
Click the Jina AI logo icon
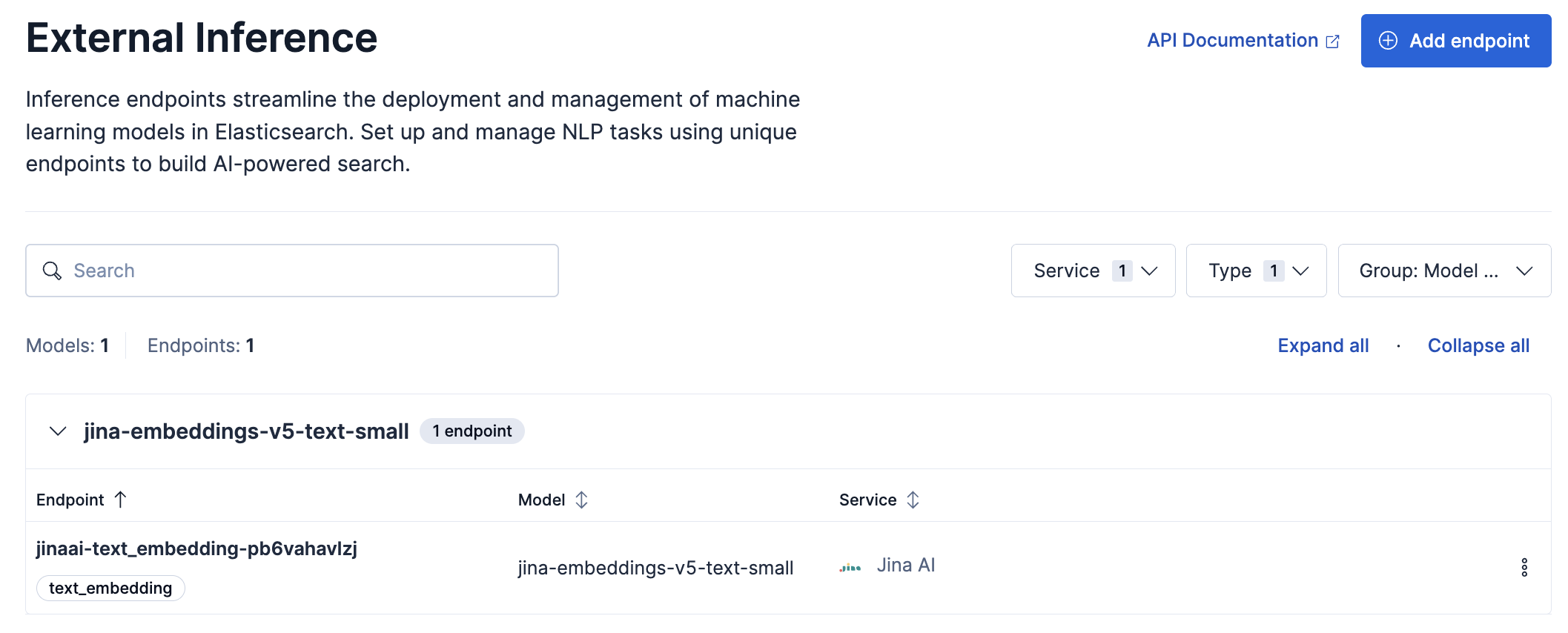[850, 568]
